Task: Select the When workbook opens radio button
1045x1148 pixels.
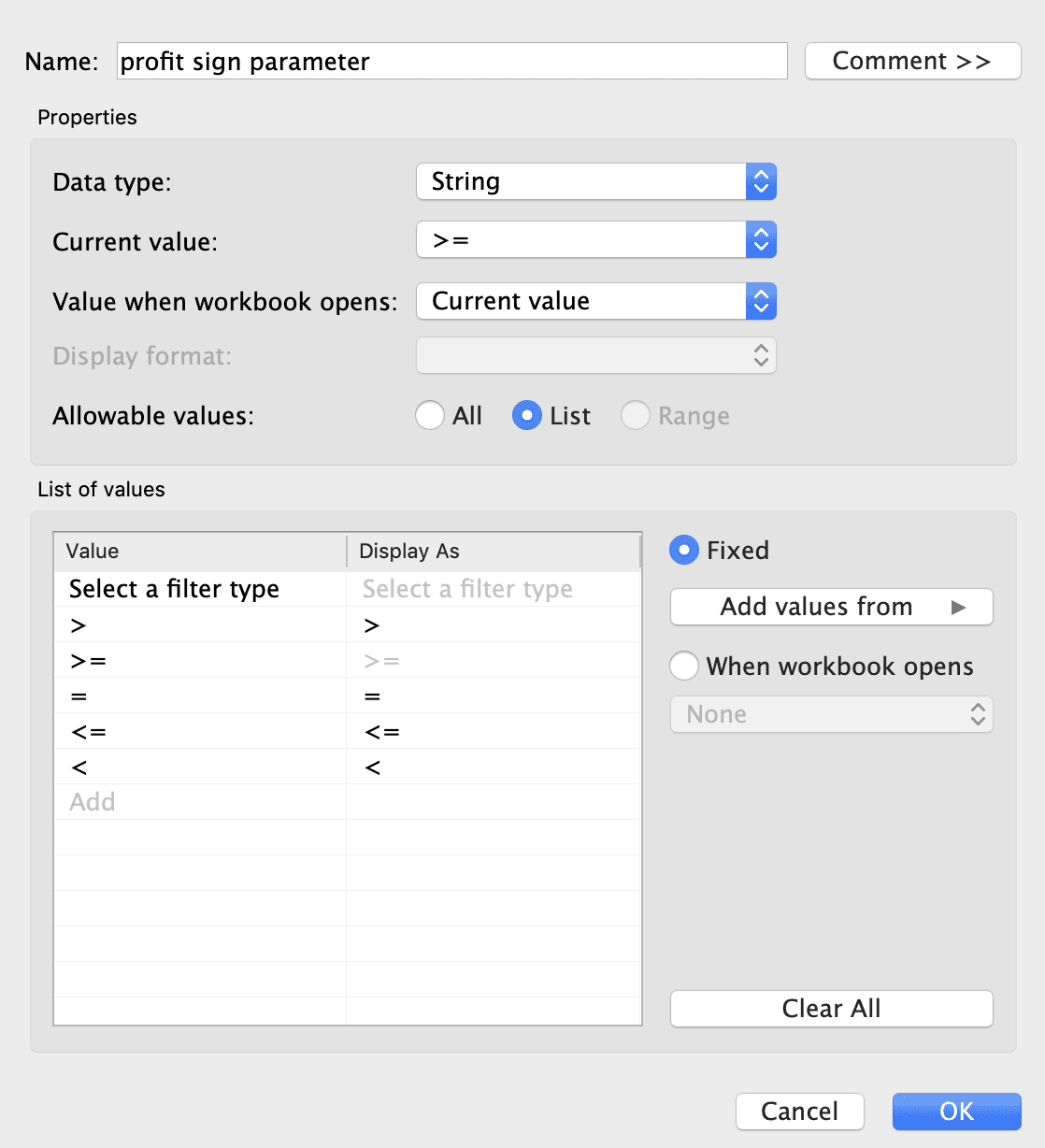Action: 683,666
